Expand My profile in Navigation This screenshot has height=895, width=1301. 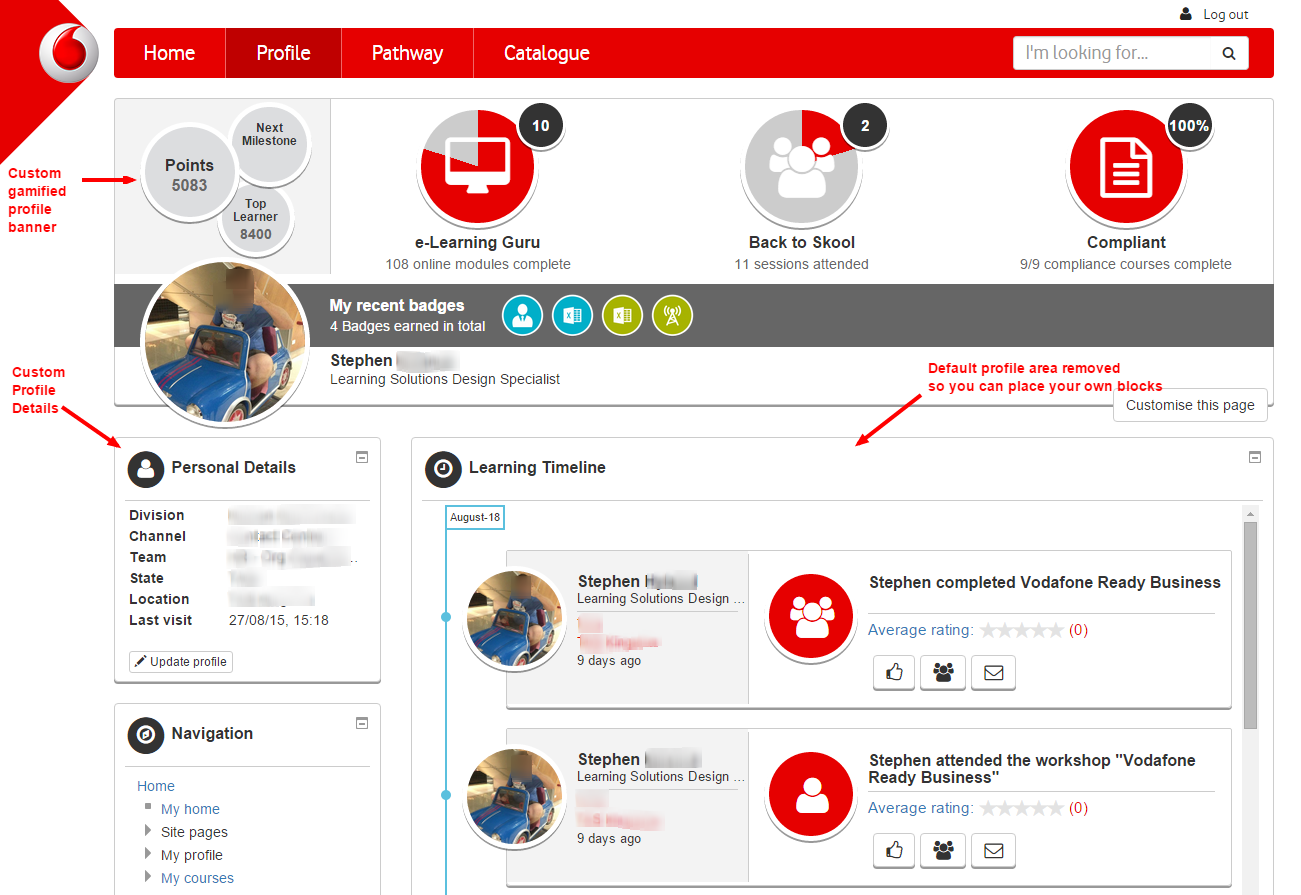click(149, 855)
